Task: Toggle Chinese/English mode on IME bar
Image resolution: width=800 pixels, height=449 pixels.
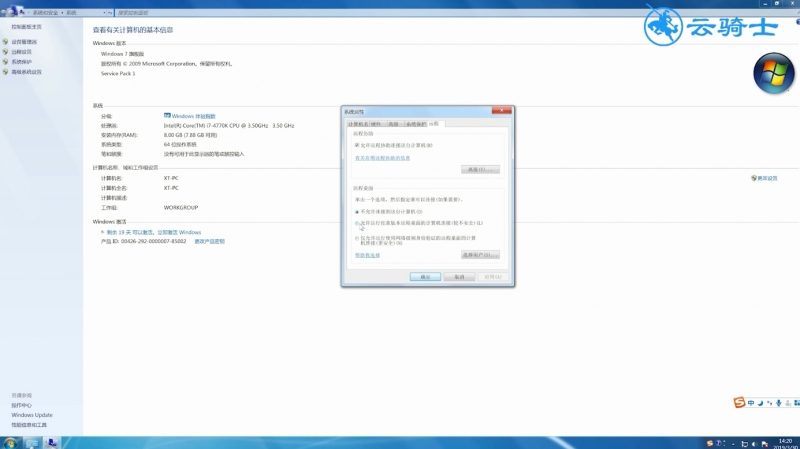Action: [x=751, y=403]
